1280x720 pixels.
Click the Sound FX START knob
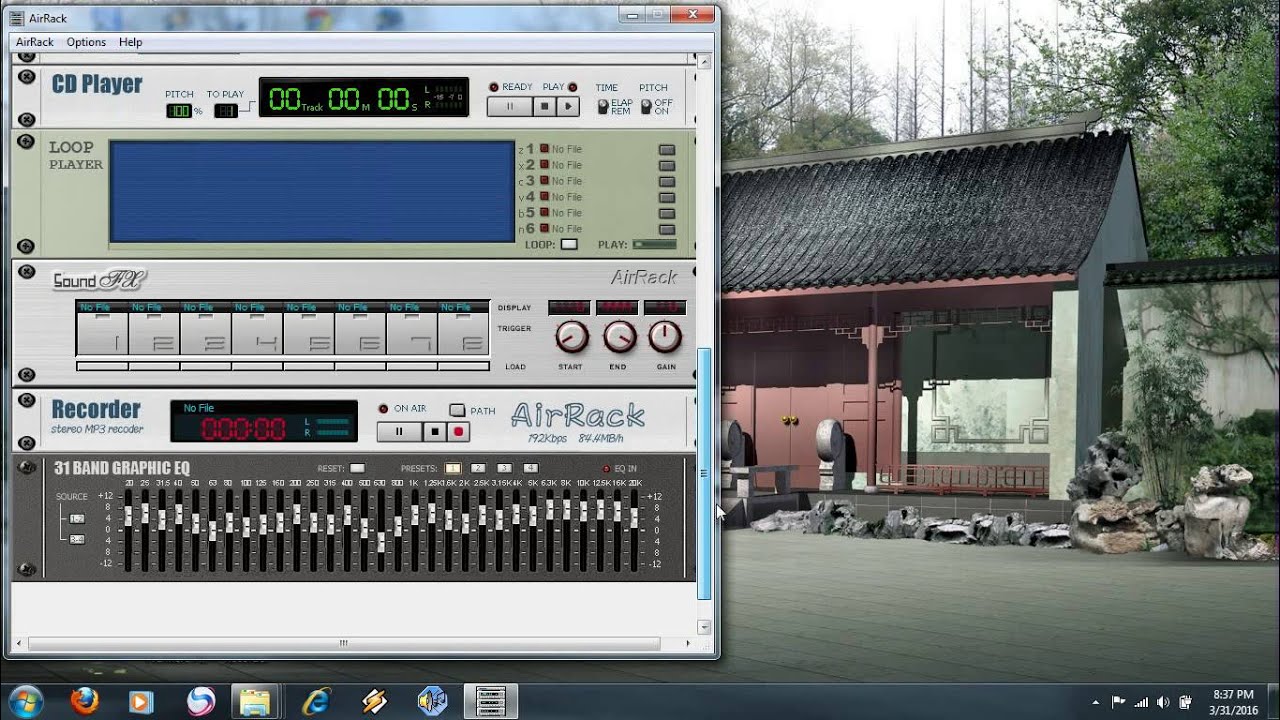[571, 337]
